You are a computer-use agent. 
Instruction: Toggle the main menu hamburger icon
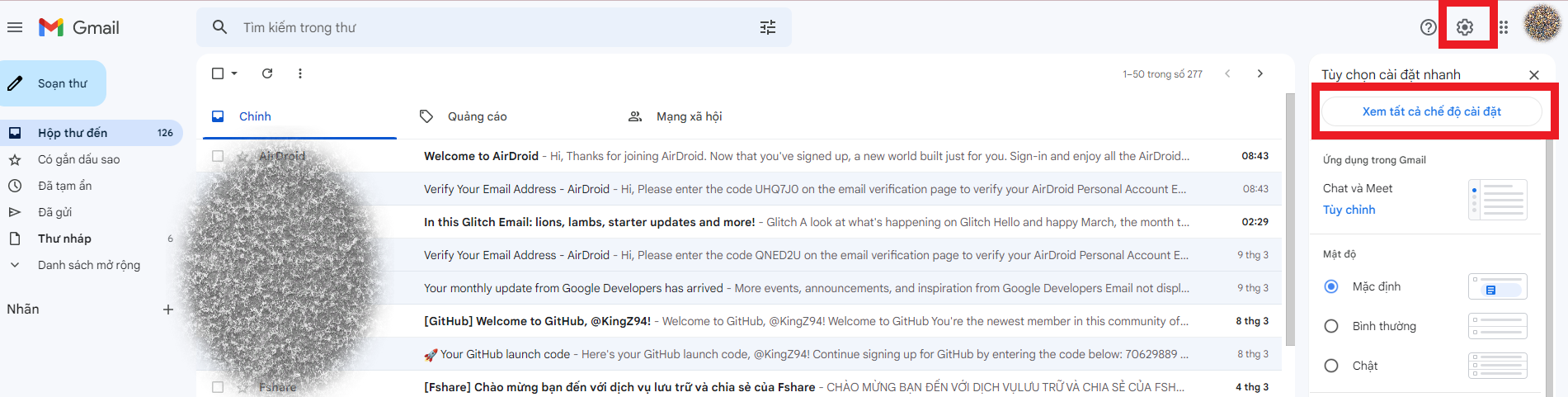15,27
